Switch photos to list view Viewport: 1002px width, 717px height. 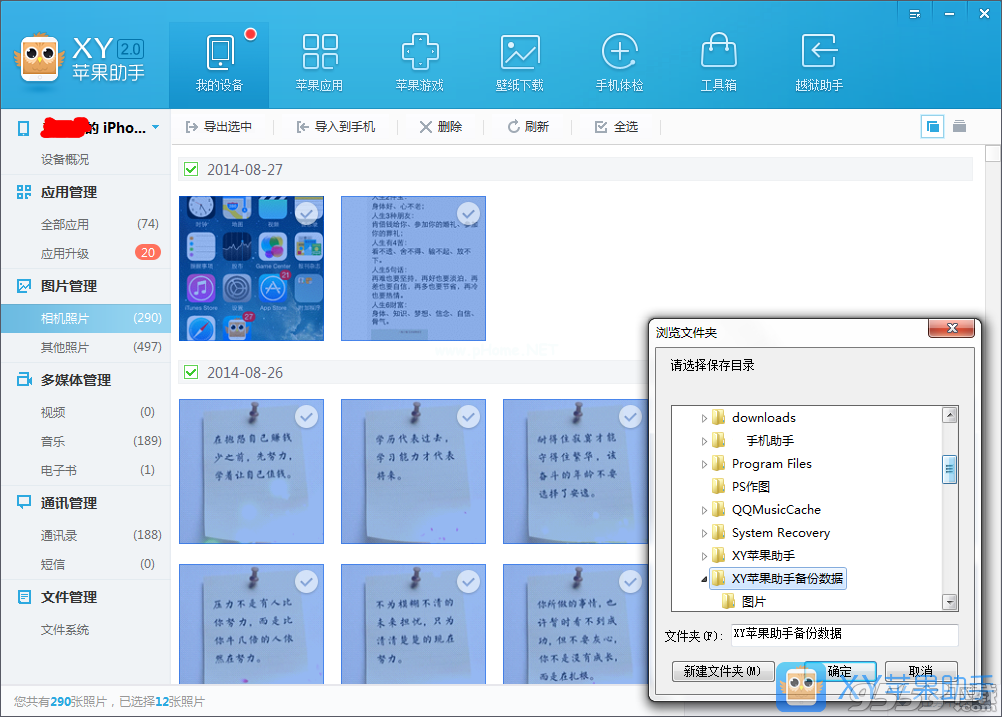pyautogui.click(x=960, y=126)
